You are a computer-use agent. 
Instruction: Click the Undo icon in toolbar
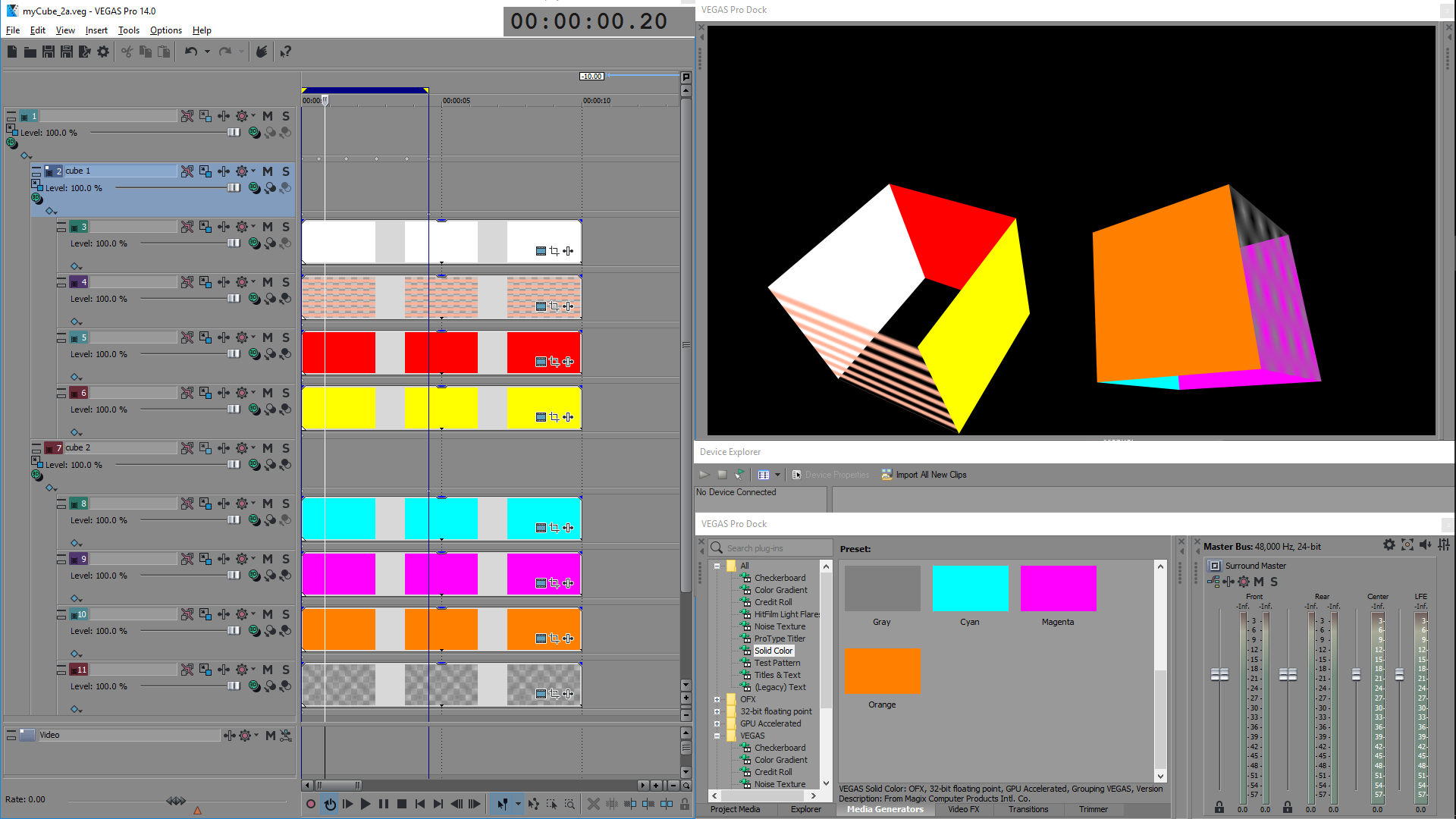coord(190,52)
